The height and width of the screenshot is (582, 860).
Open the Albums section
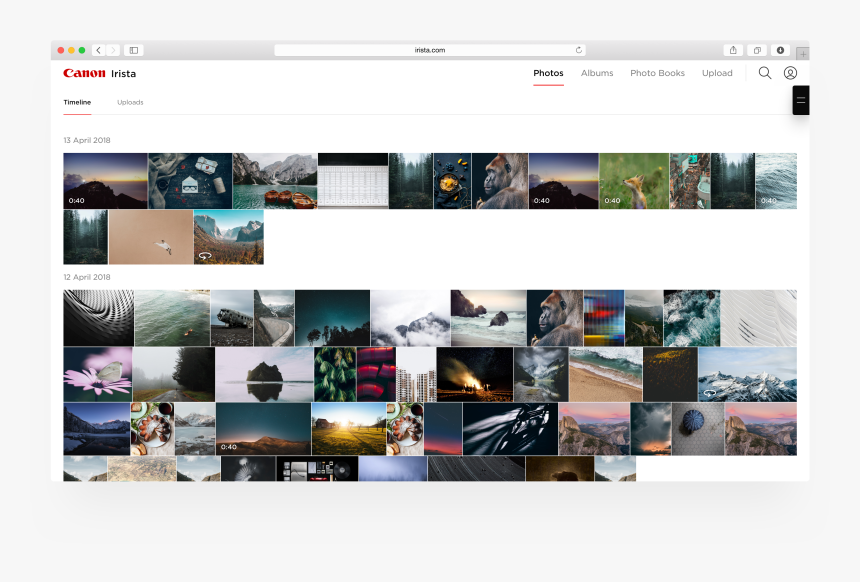tap(597, 73)
